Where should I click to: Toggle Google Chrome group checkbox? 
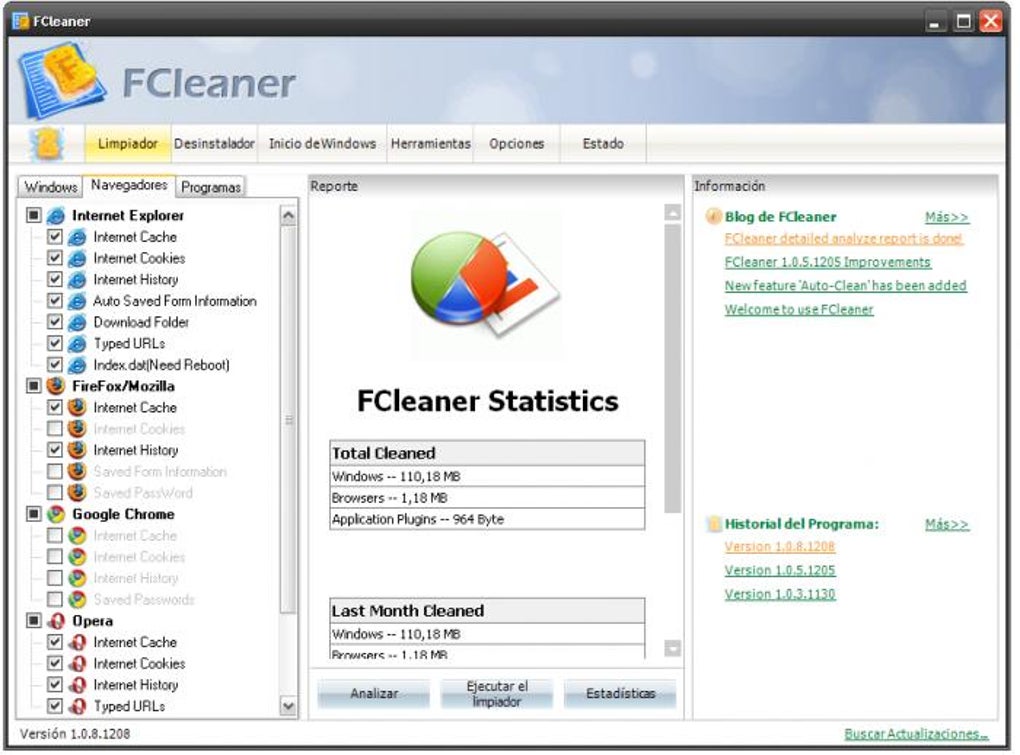coord(34,514)
